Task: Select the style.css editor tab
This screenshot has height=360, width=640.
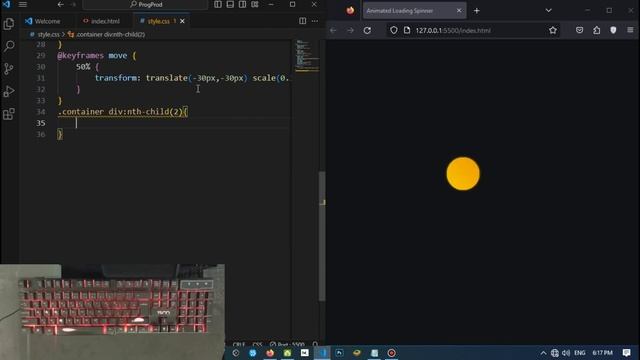Action: click(x=158, y=21)
